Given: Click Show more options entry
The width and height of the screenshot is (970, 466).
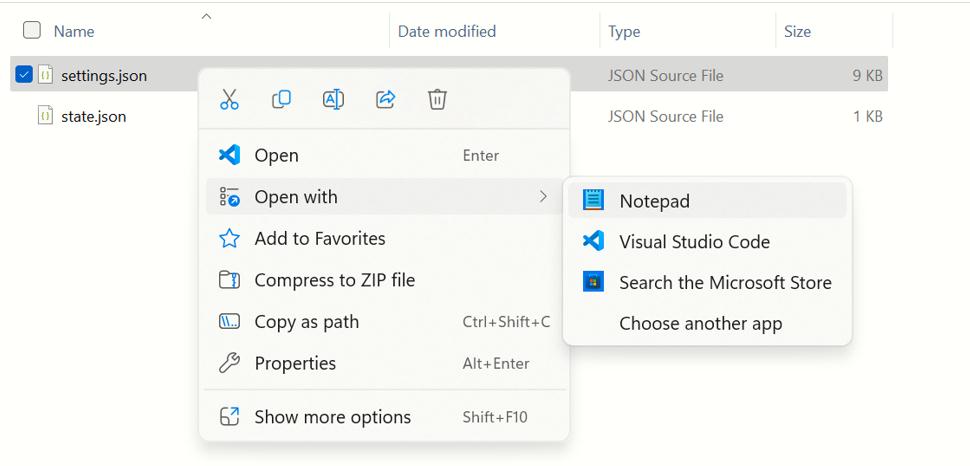Looking at the screenshot, I should [332, 417].
